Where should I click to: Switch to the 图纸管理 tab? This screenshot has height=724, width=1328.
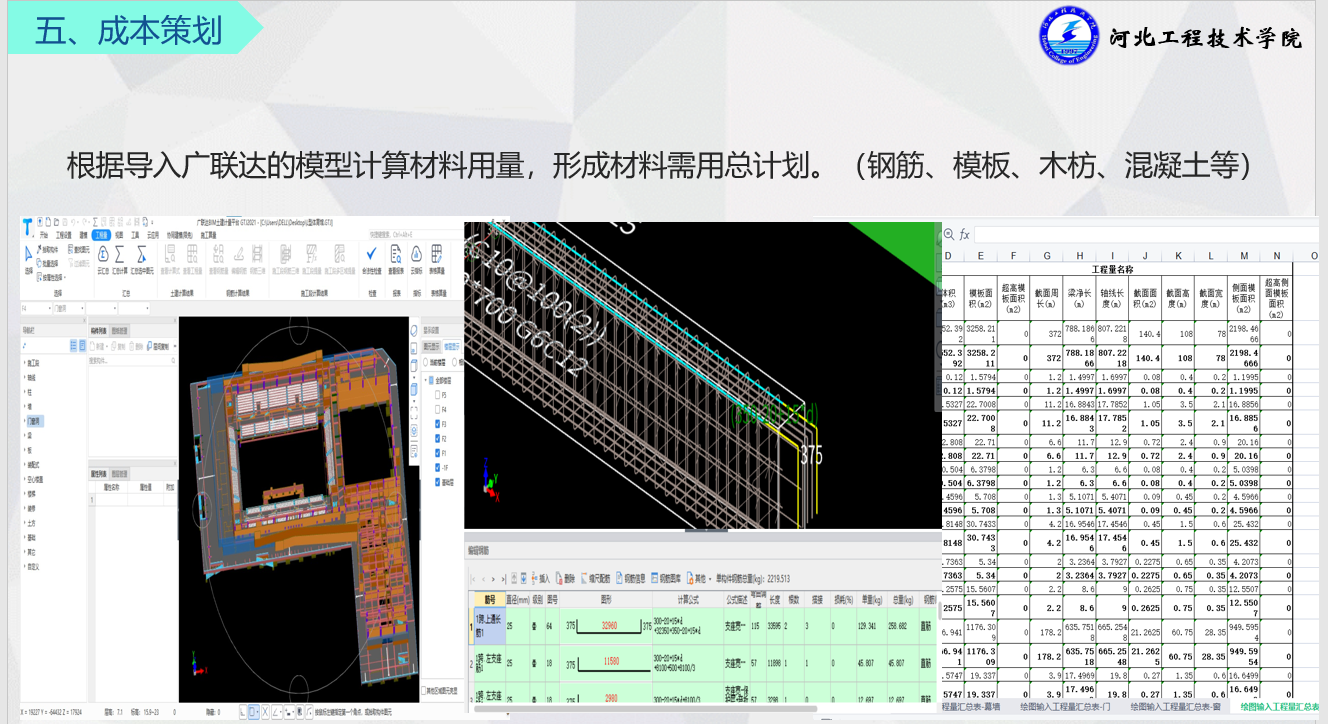pyautogui.click(x=119, y=330)
